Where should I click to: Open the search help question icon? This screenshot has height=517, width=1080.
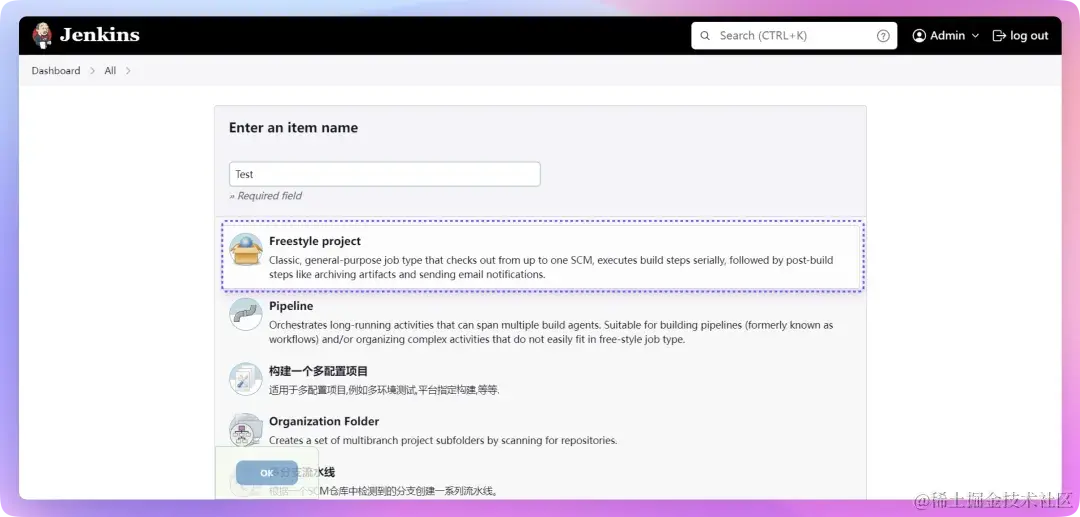point(883,36)
